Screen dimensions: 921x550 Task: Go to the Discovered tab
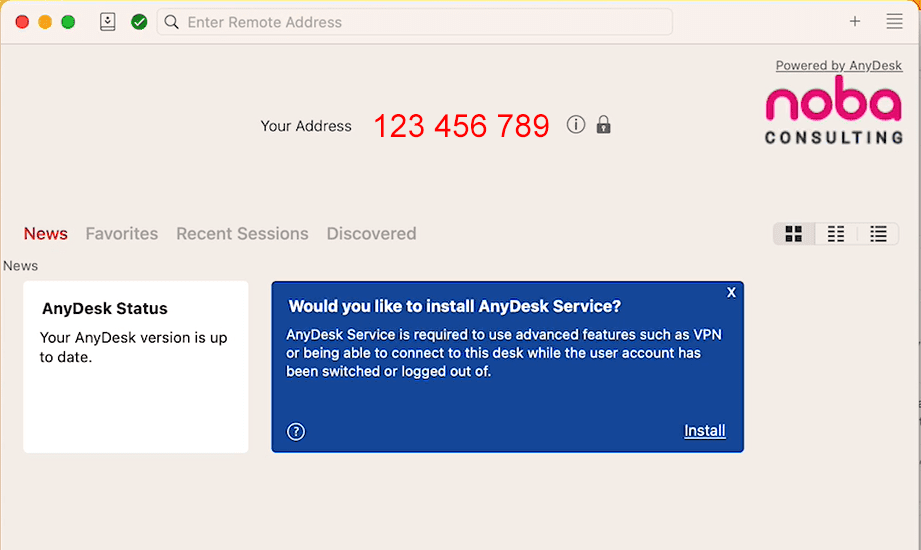click(371, 234)
